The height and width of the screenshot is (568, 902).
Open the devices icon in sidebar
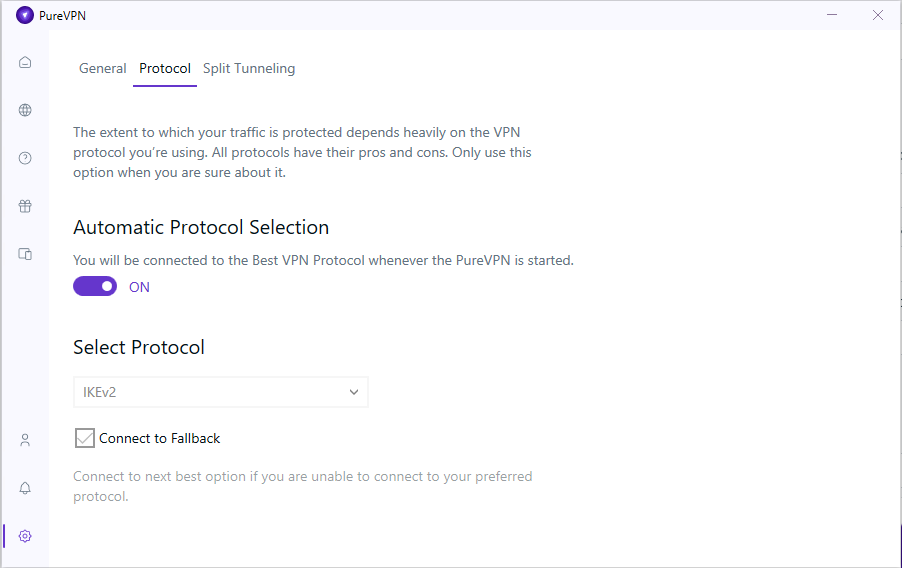coord(25,254)
